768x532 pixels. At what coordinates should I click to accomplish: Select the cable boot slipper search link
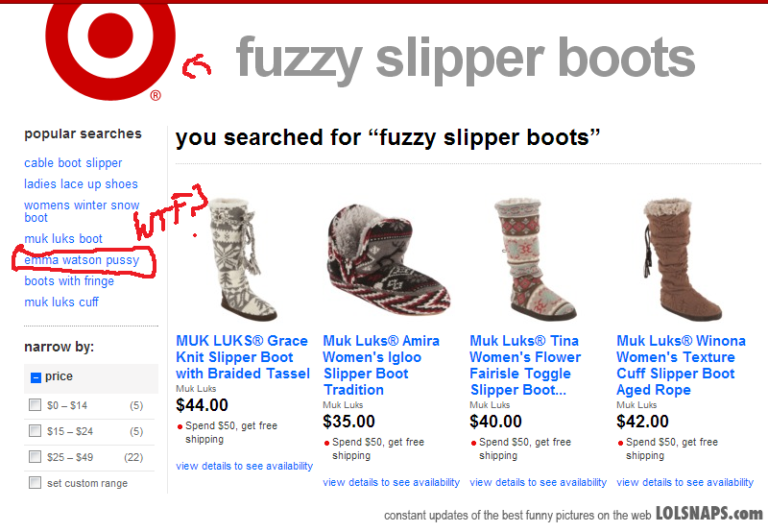73,163
